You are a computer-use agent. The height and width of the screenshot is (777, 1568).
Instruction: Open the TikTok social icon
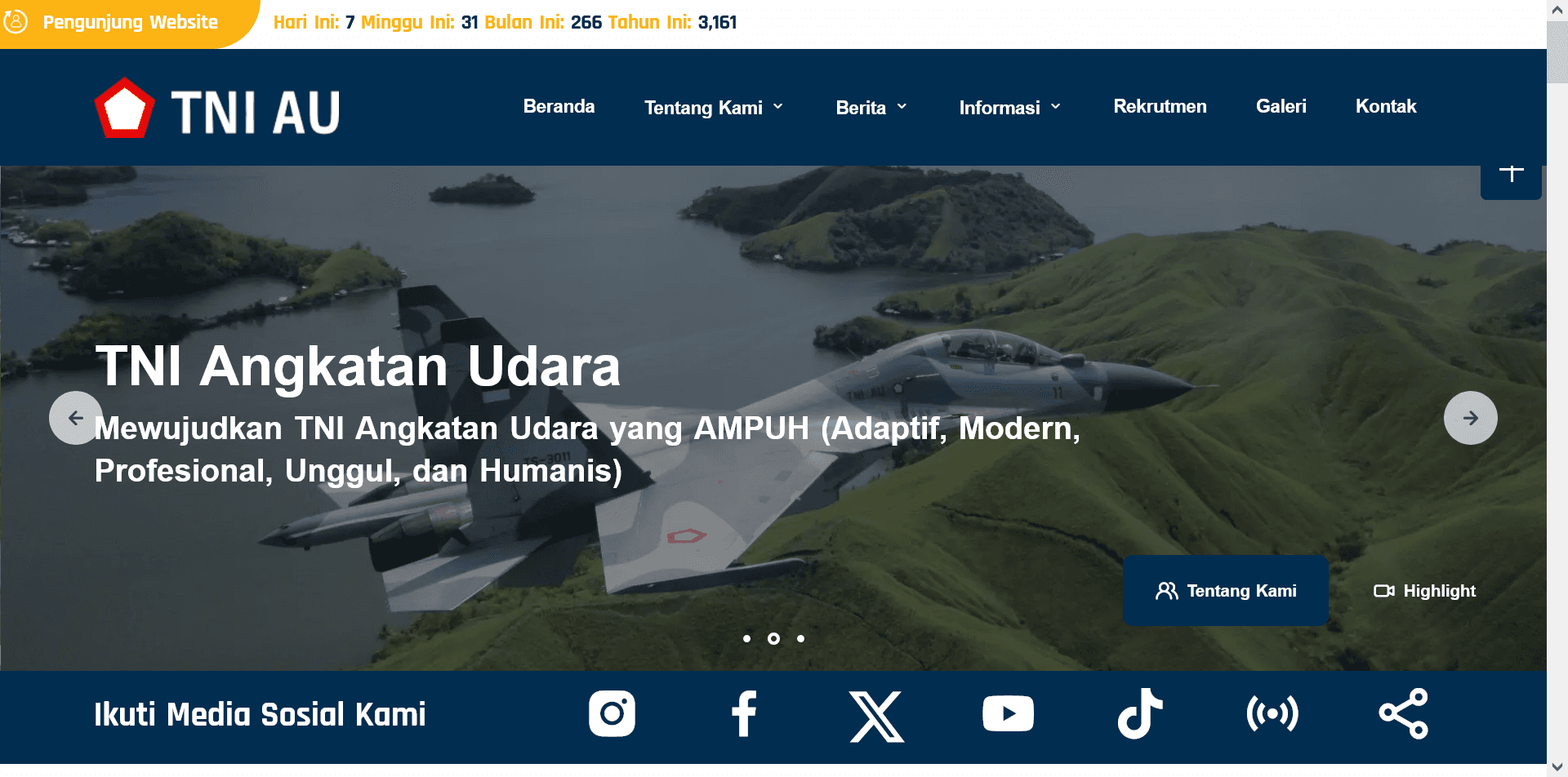(1140, 713)
